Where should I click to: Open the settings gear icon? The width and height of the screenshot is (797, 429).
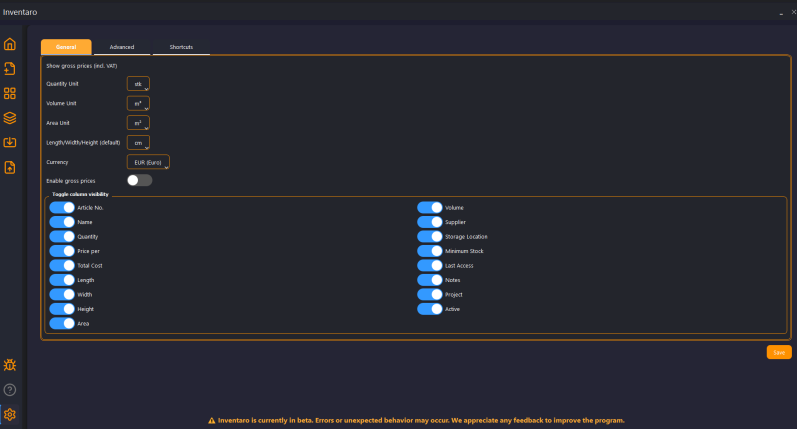click(x=10, y=414)
